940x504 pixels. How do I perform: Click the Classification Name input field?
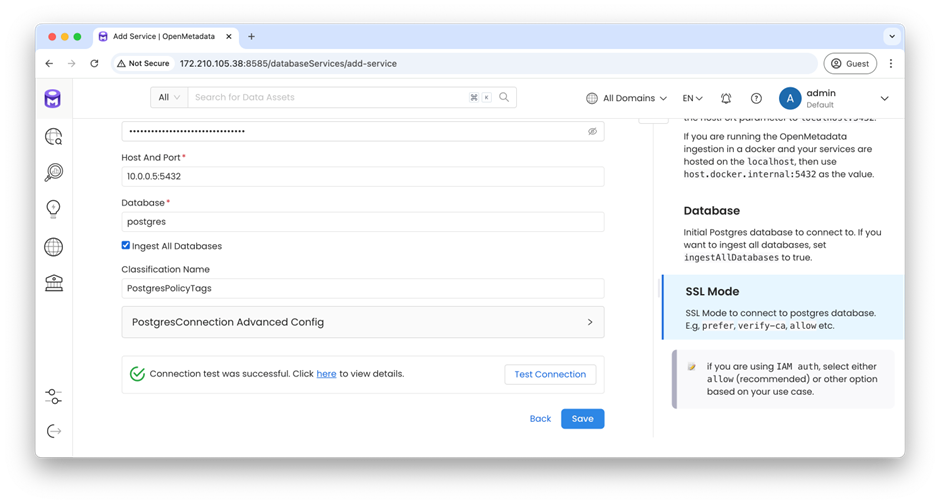pos(363,288)
